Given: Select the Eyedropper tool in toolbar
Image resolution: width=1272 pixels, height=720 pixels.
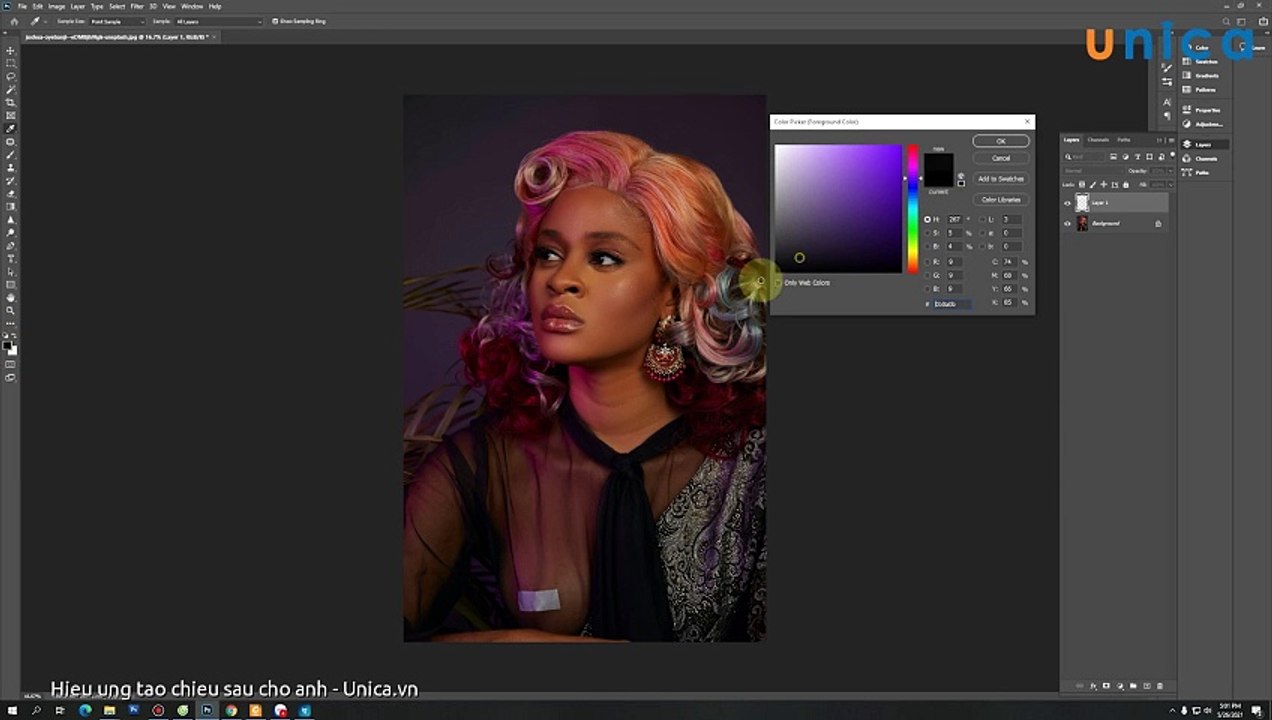Looking at the screenshot, I should click(11, 128).
